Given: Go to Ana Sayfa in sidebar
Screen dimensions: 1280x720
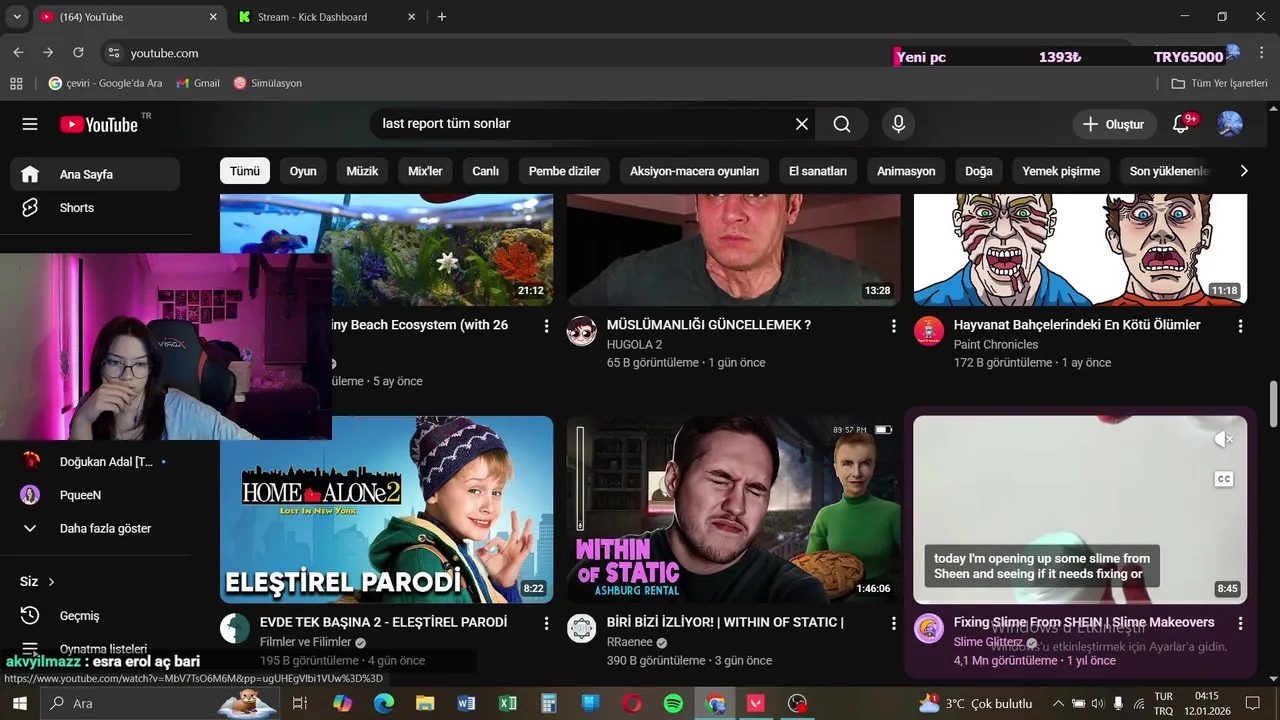Looking at the screenshot, I should coord(96,174).
